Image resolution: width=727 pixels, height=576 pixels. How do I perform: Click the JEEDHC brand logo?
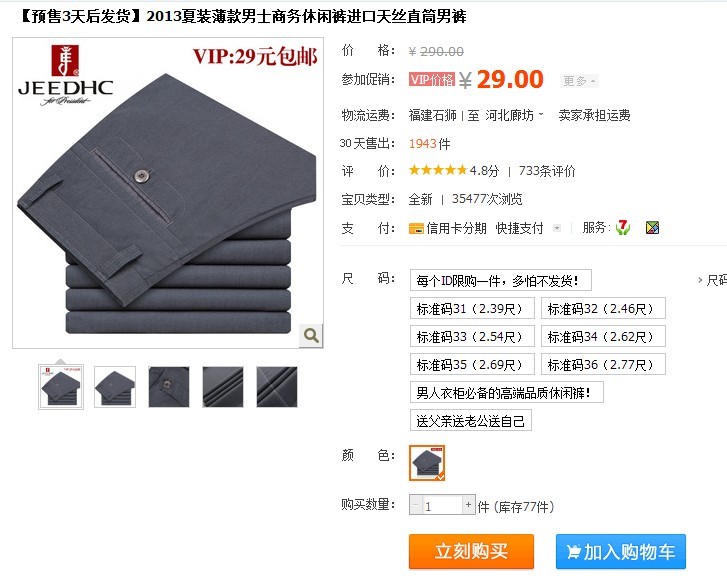[x=65, y=75]
